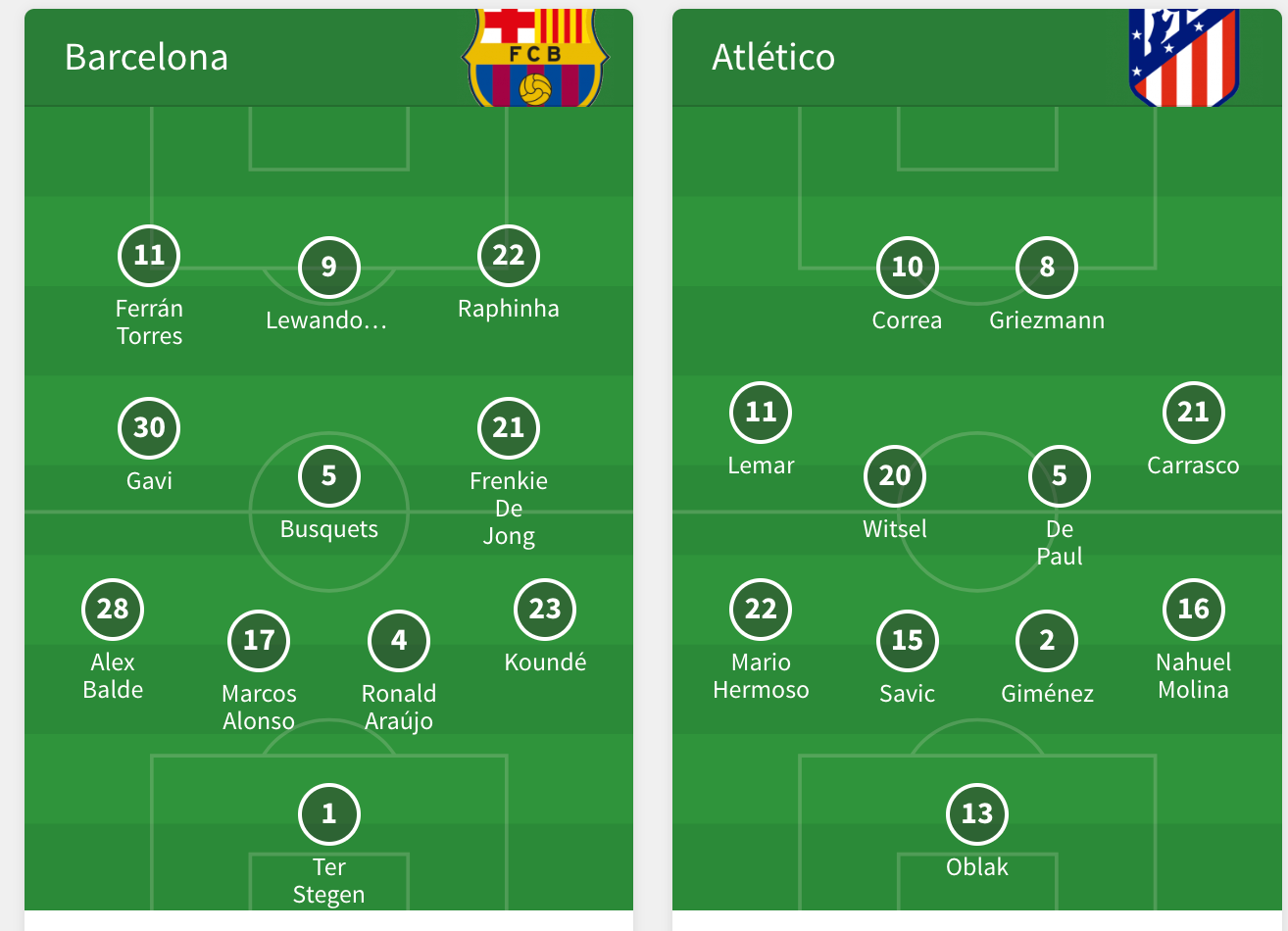
Task: Select Lewandowski's number 9 circle
Action: click(x=329, y=267)
